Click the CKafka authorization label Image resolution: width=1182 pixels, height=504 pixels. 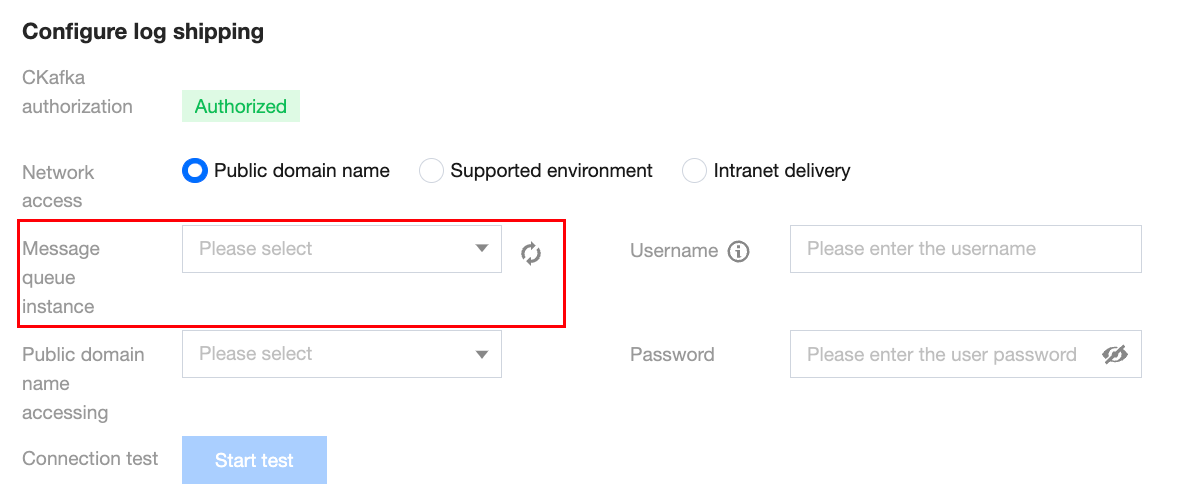pyautogui.click(x=77, y=92)
